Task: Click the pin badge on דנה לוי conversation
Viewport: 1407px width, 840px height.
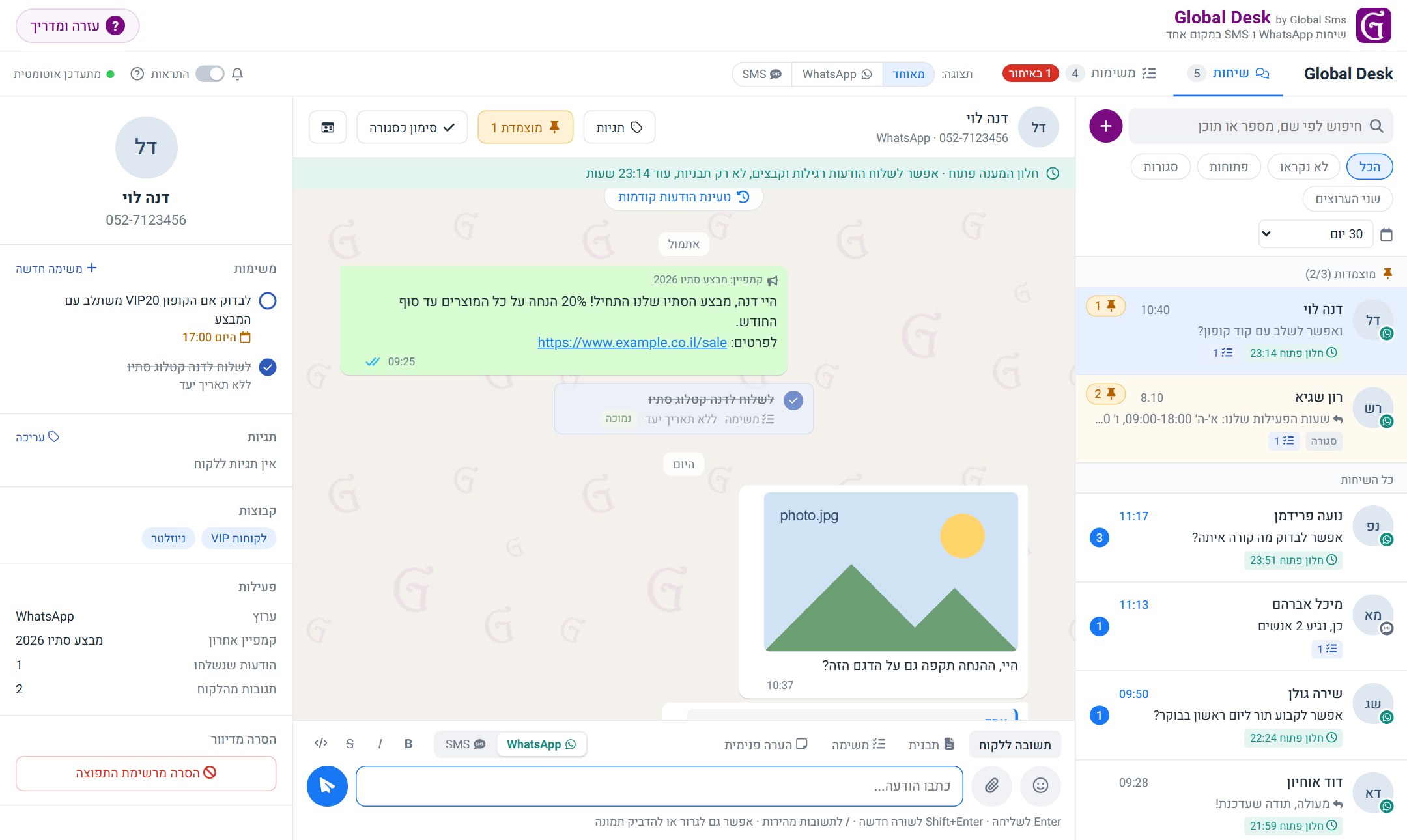Action: coord(1105,306)
